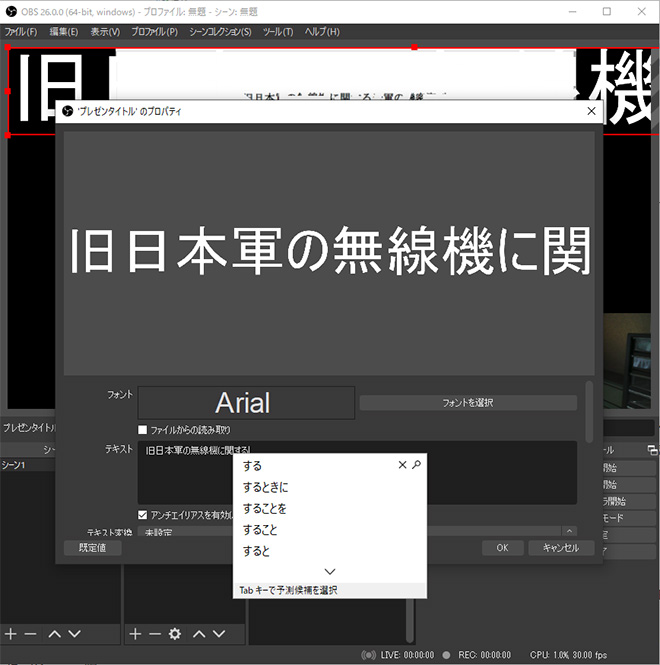Open the シーンコレクション(S) menu

tap(220, 32)
